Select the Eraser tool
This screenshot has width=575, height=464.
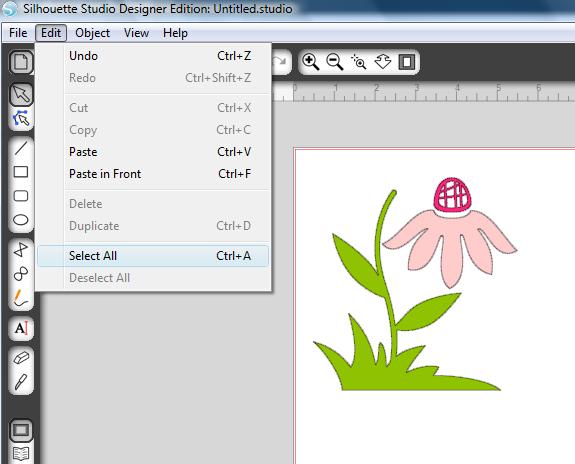click(21, 358)
